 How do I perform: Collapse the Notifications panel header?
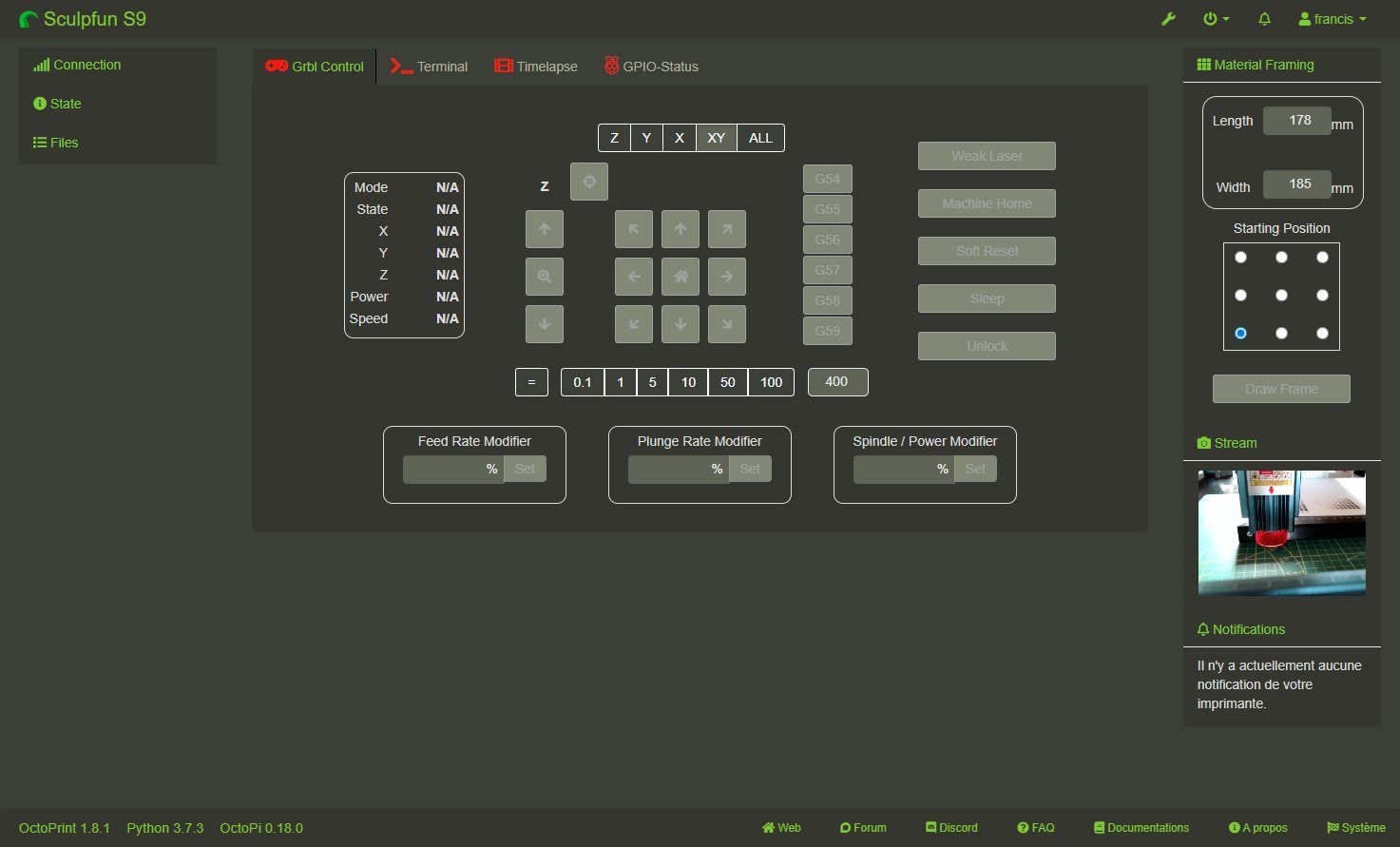coord(1241,629)
